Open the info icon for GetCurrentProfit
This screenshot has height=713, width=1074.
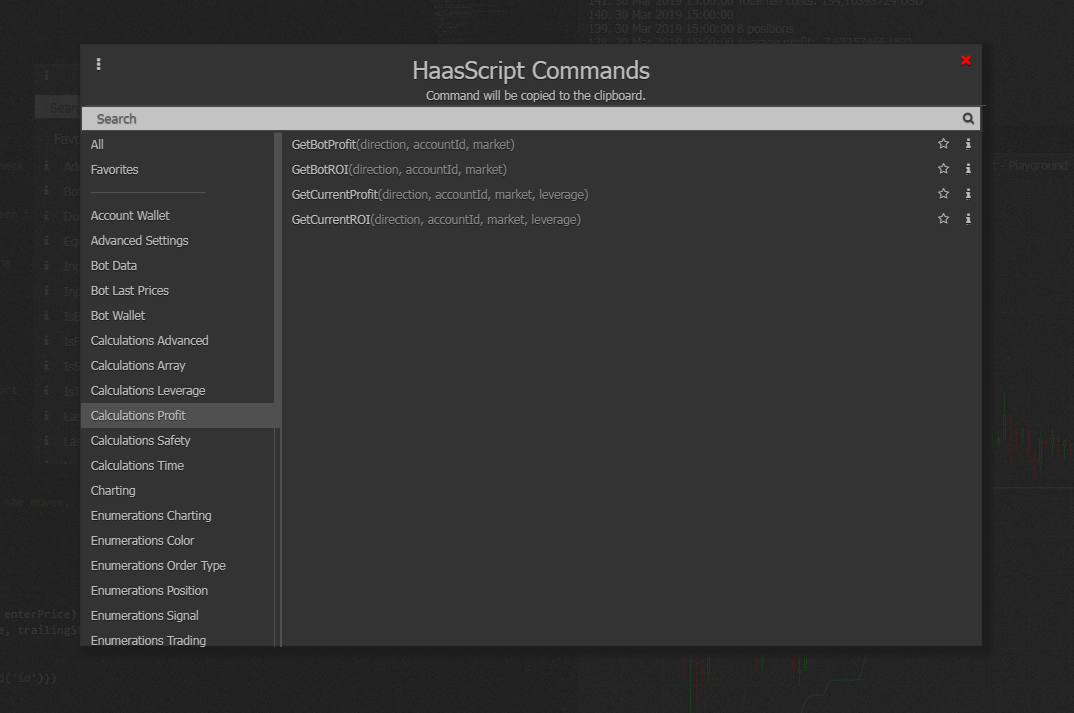968,194
